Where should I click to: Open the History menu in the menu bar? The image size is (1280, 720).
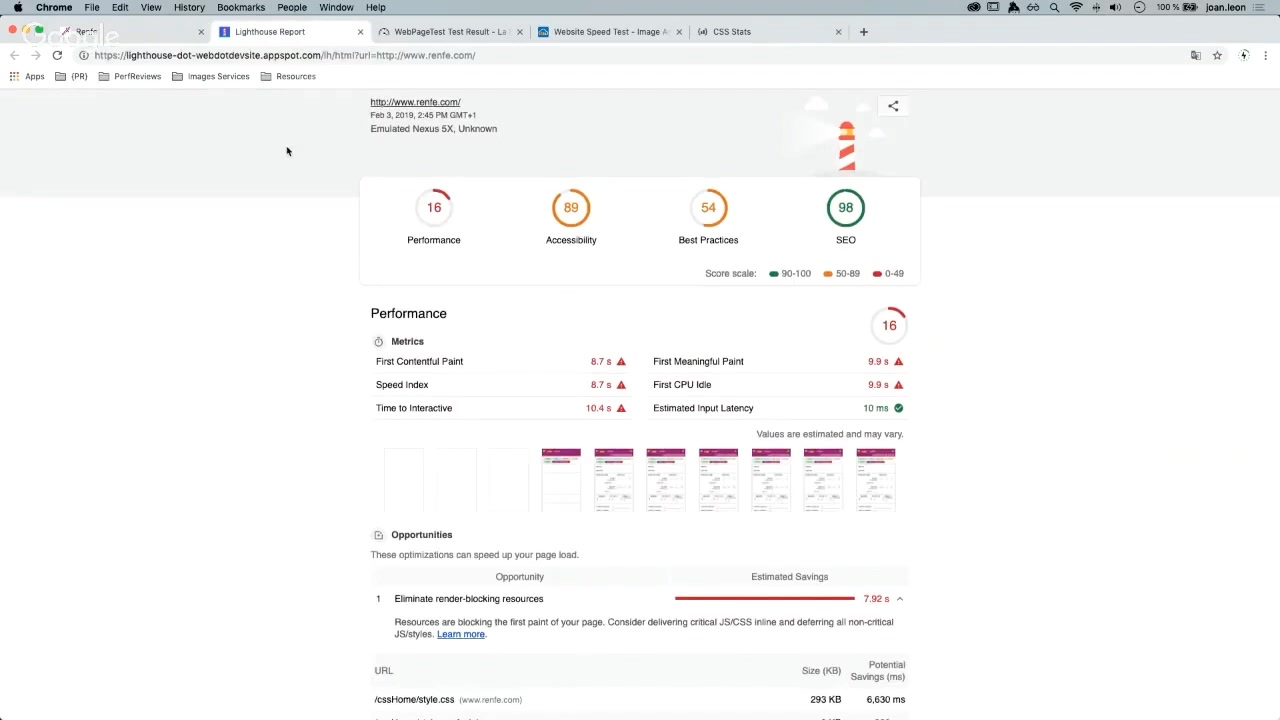click(x=189, y=7)
